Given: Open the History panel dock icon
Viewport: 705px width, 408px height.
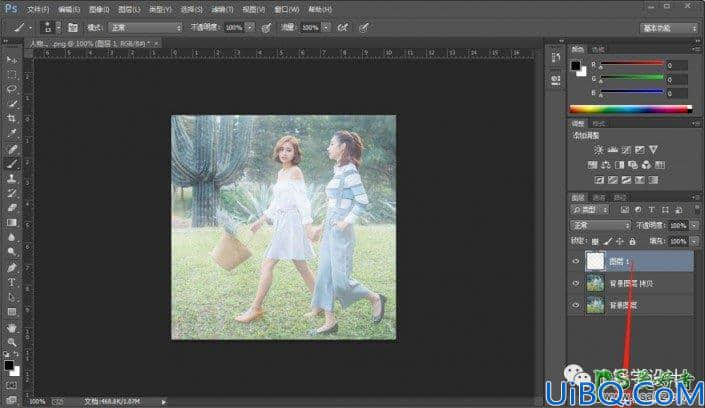Looking at the screenshot, I should tap(556, 57).
